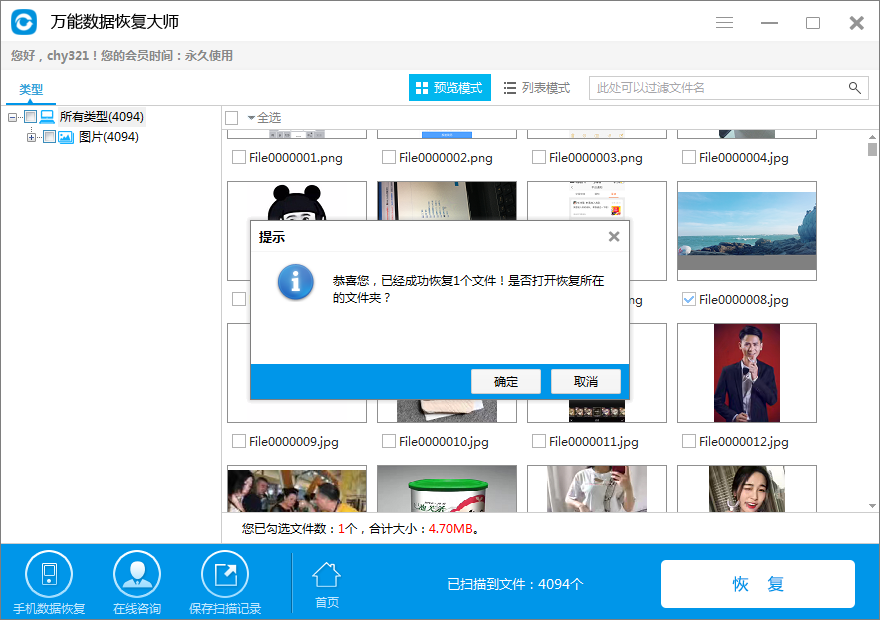Click selected size 4.70MB text
Screen dimensions: 880x620
coord(451,529)
